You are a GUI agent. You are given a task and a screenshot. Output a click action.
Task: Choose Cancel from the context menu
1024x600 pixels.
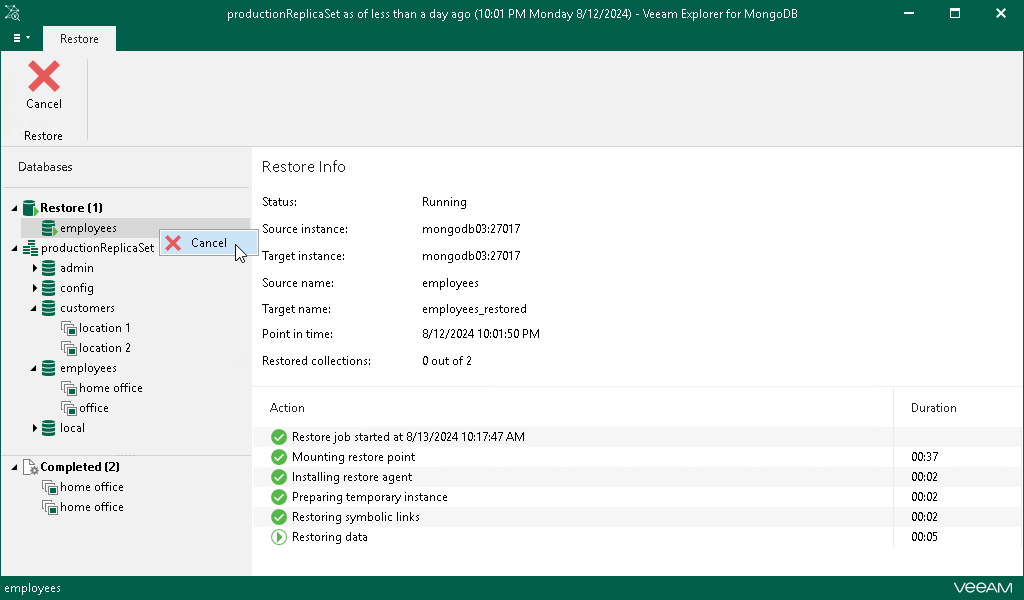207,243
